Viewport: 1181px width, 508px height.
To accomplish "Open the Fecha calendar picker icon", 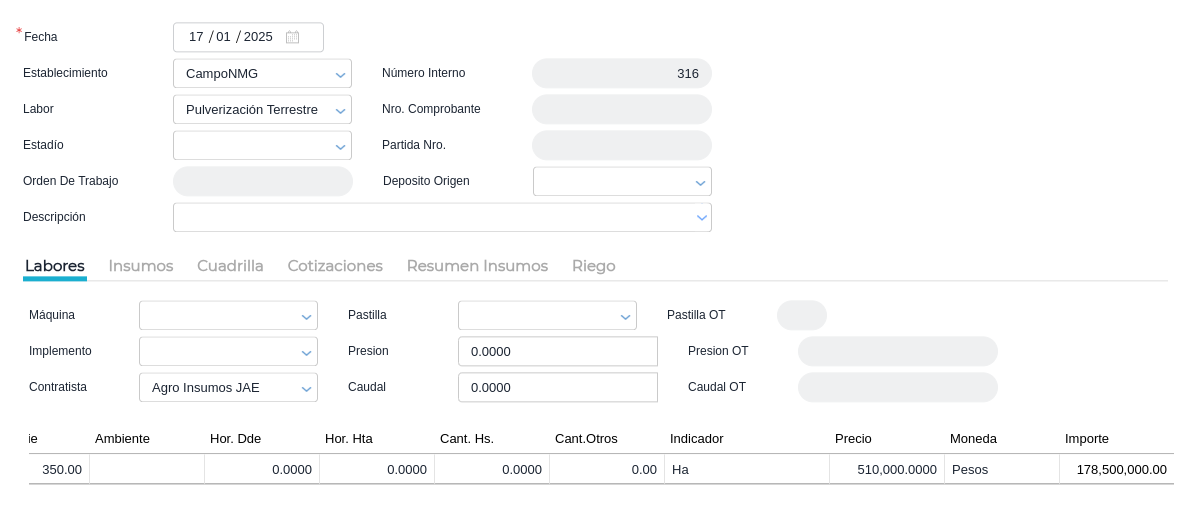I will click(292, 37).
